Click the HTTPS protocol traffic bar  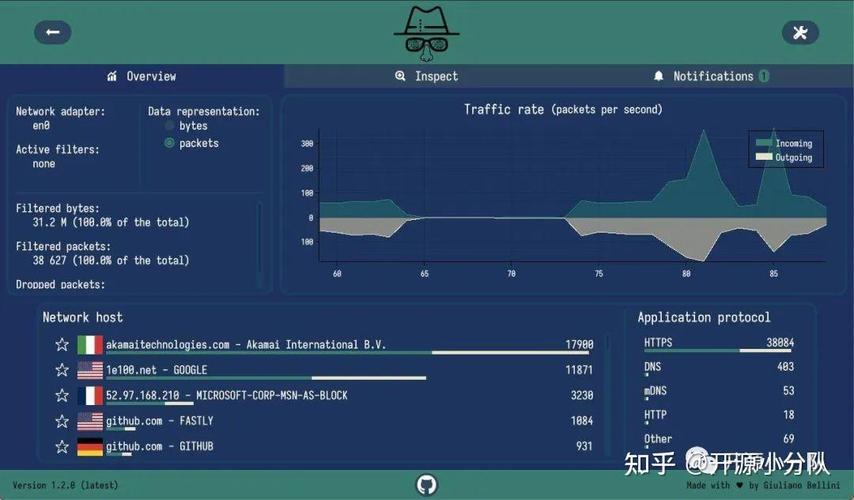718,350
